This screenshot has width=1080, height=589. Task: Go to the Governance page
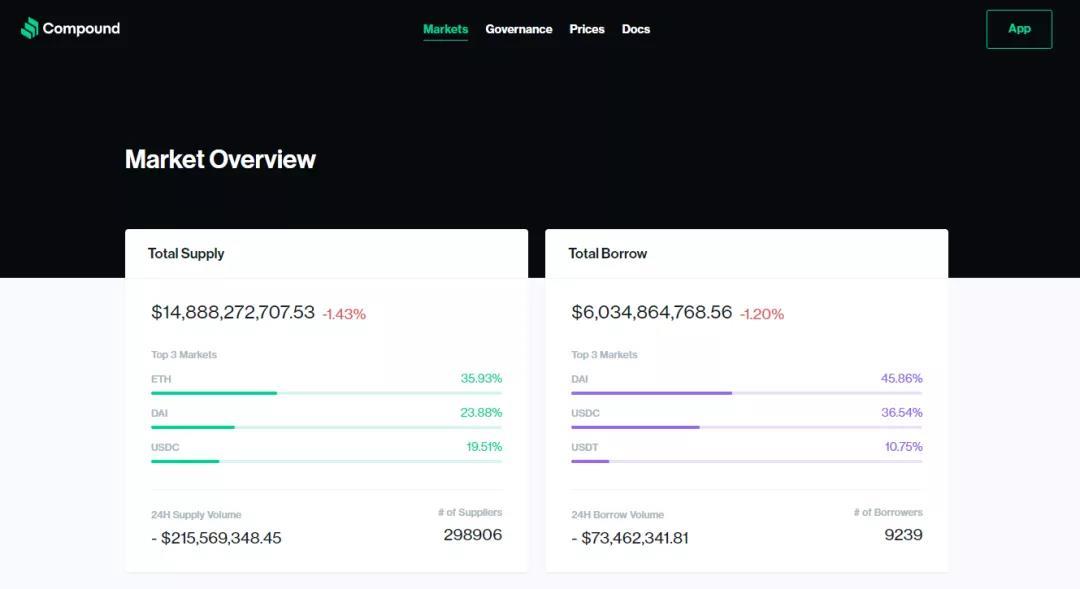(518, 29)
